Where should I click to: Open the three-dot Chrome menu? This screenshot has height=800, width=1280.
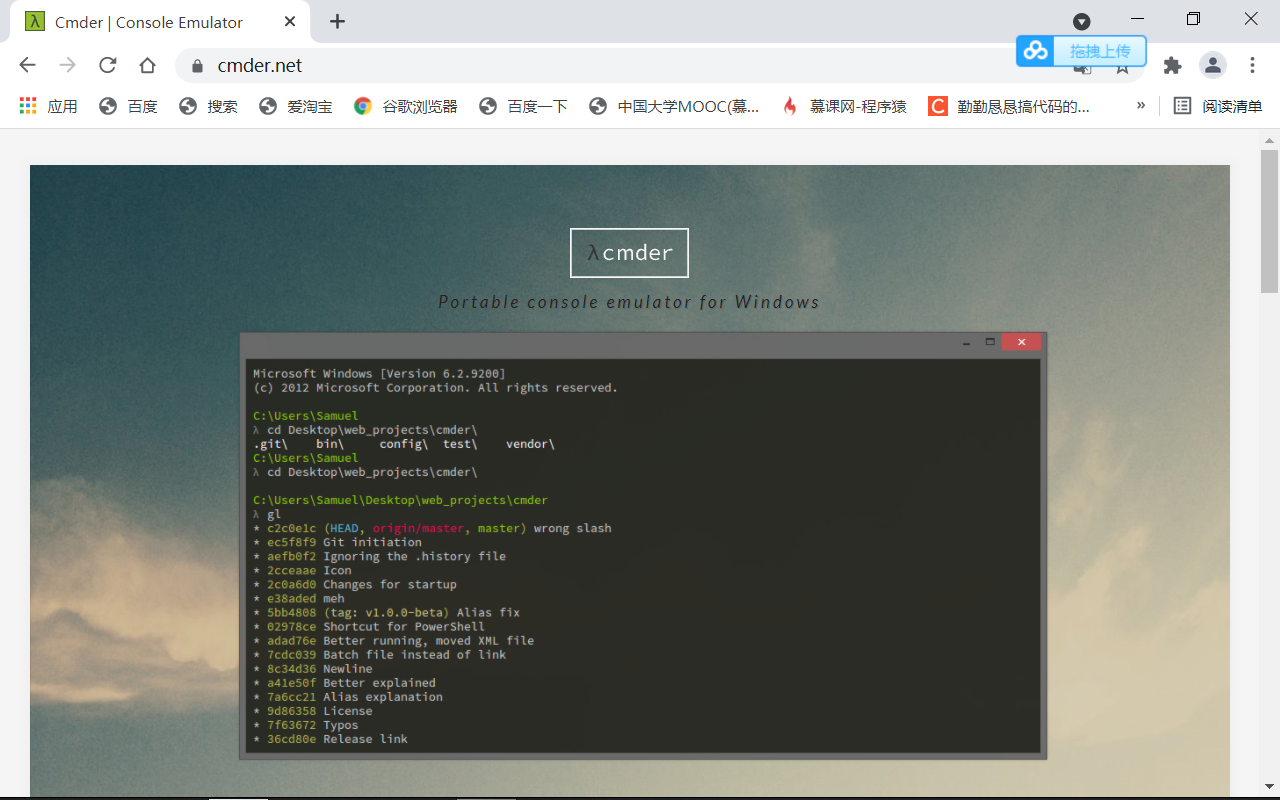(1252, 65)
